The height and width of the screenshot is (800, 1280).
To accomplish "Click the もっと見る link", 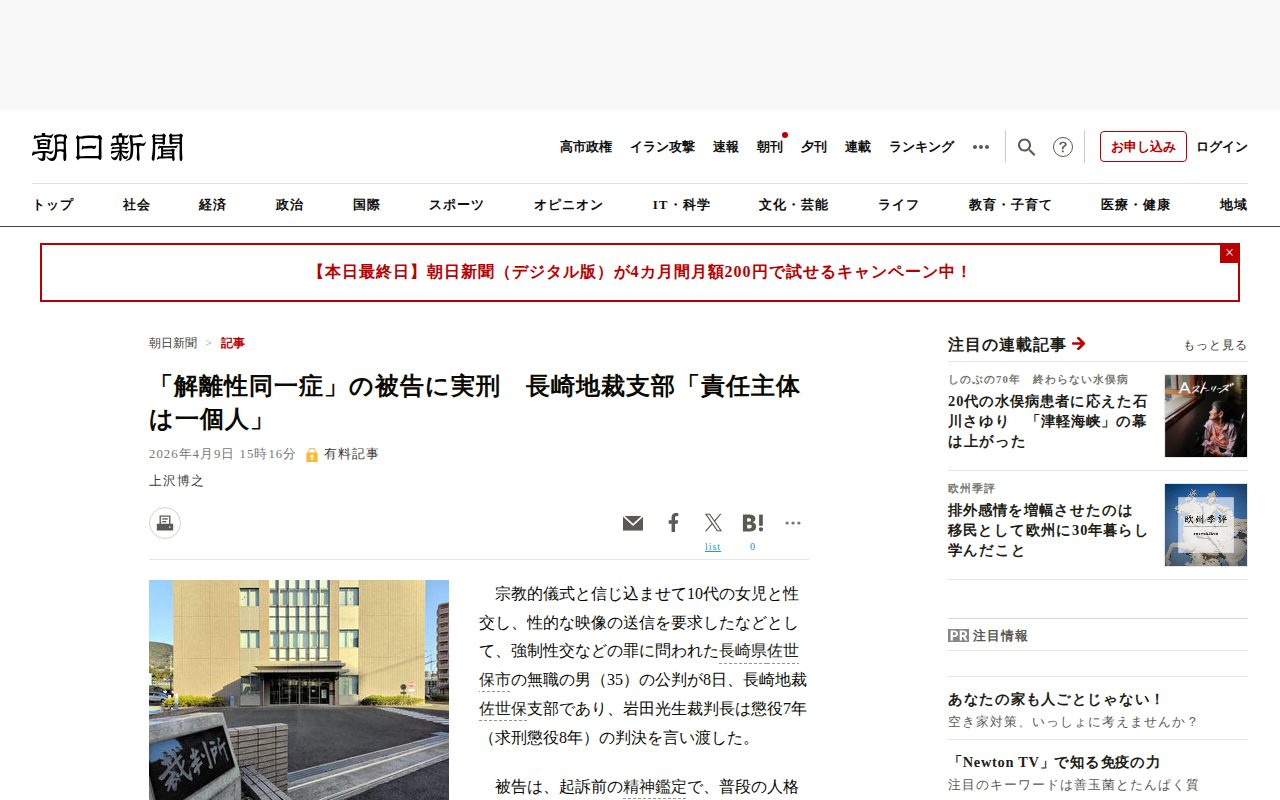I will pyautogui.click(x=1215, y=345).
